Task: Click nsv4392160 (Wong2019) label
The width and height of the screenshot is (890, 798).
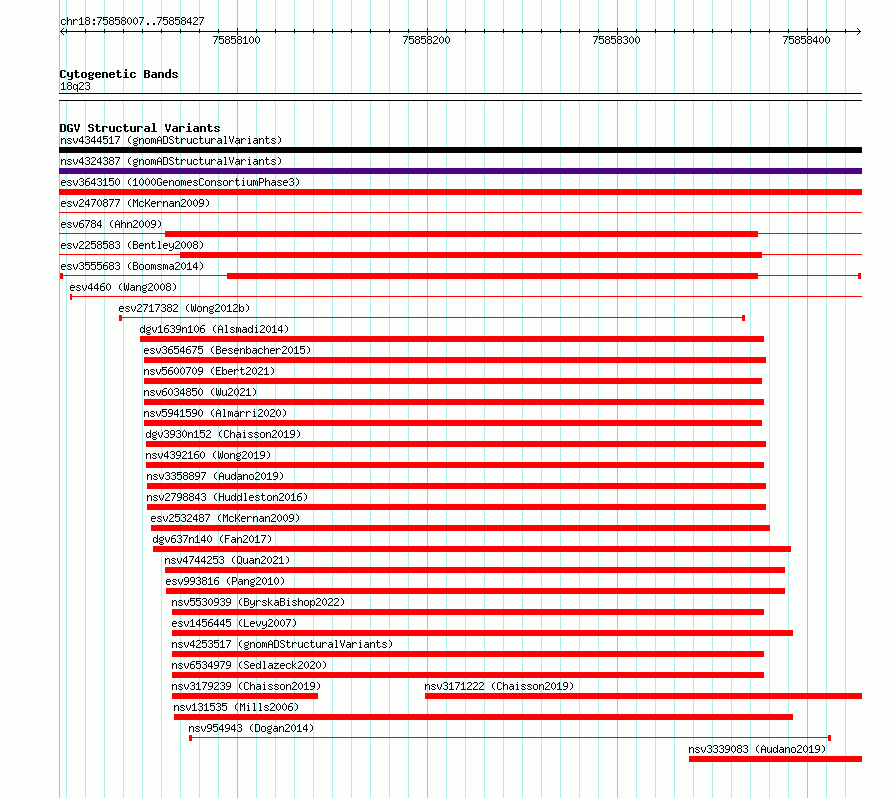Action: coord(208,455)
